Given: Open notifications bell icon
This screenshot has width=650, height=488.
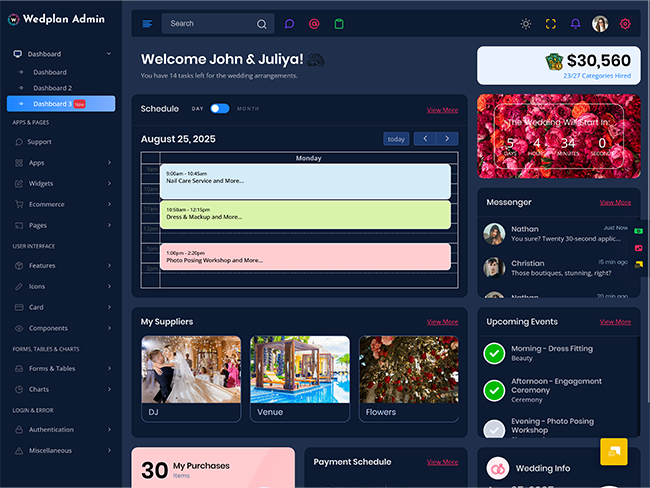Looking at the screenshot, I should point(575,24).
